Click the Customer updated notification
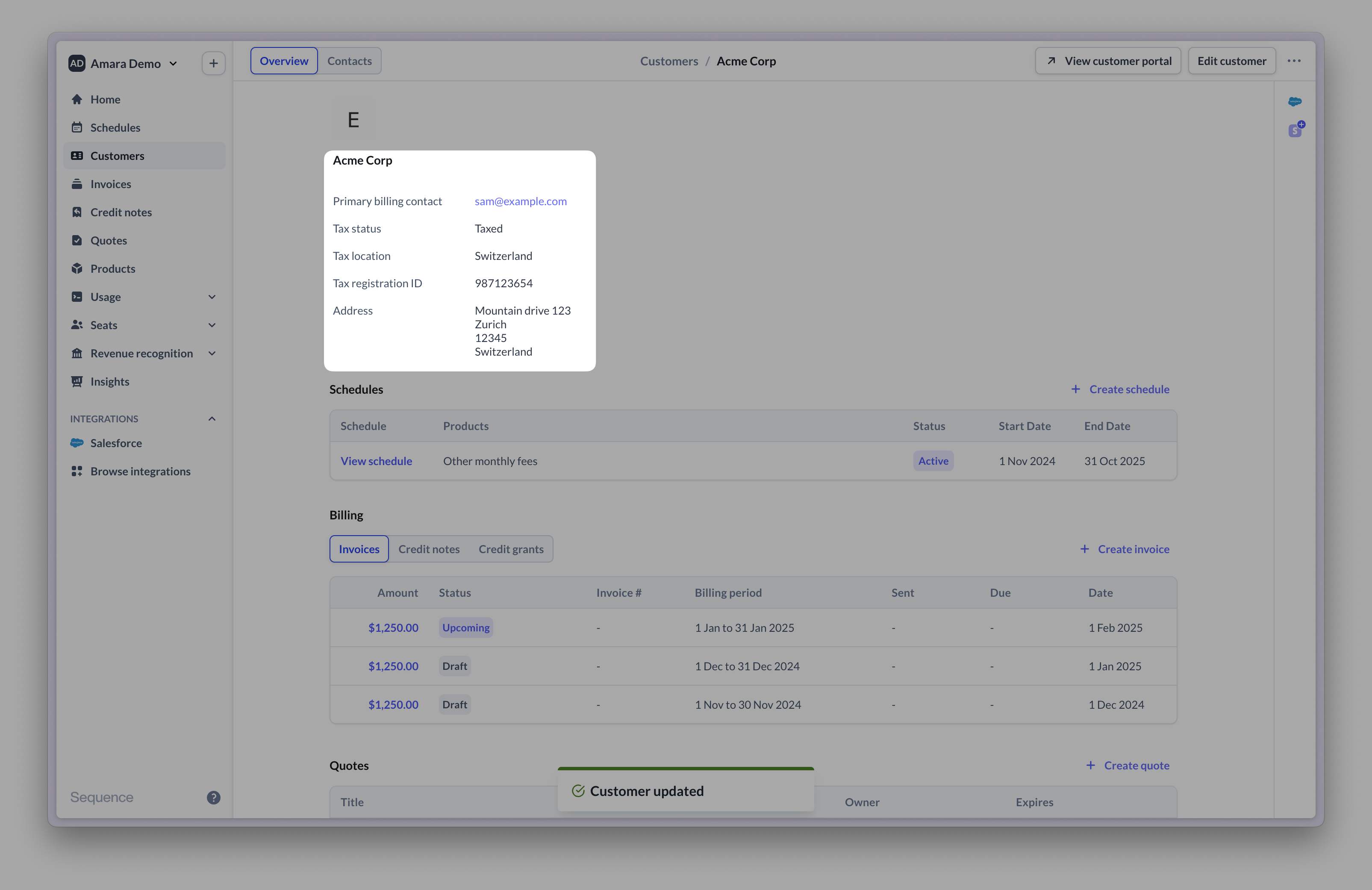The height and width of the screenshot is (890, 1372). 686,790
